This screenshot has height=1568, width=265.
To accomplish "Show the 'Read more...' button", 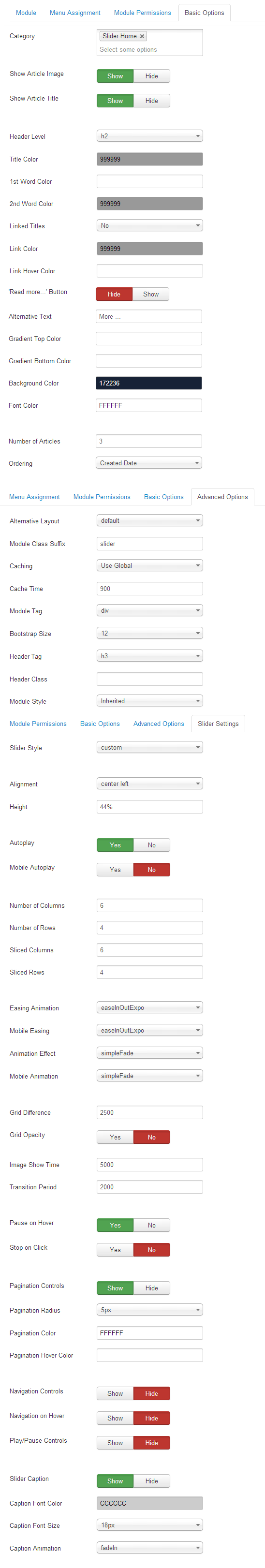I will tap(150, 294).
